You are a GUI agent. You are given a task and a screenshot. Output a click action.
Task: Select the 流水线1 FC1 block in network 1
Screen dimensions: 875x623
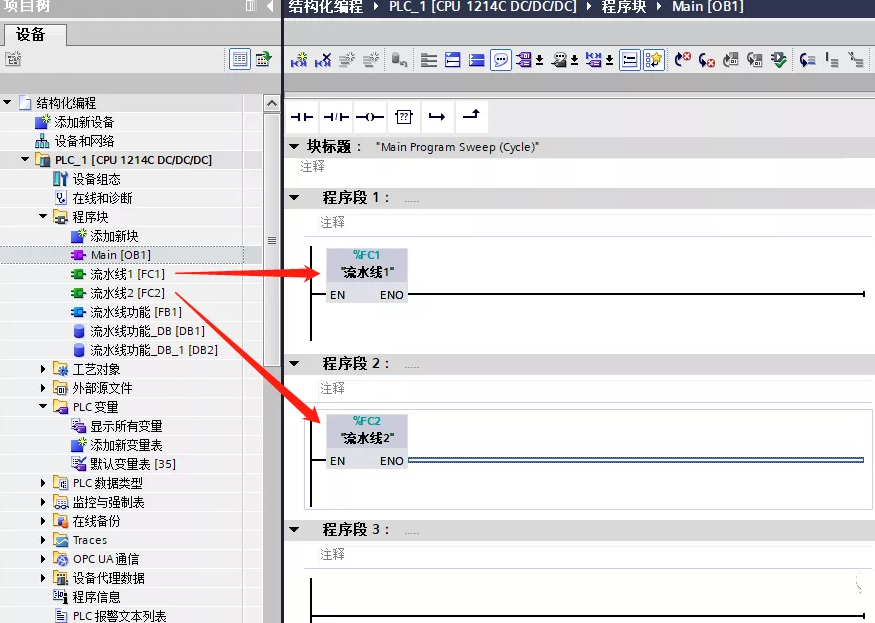pos(366,272)
